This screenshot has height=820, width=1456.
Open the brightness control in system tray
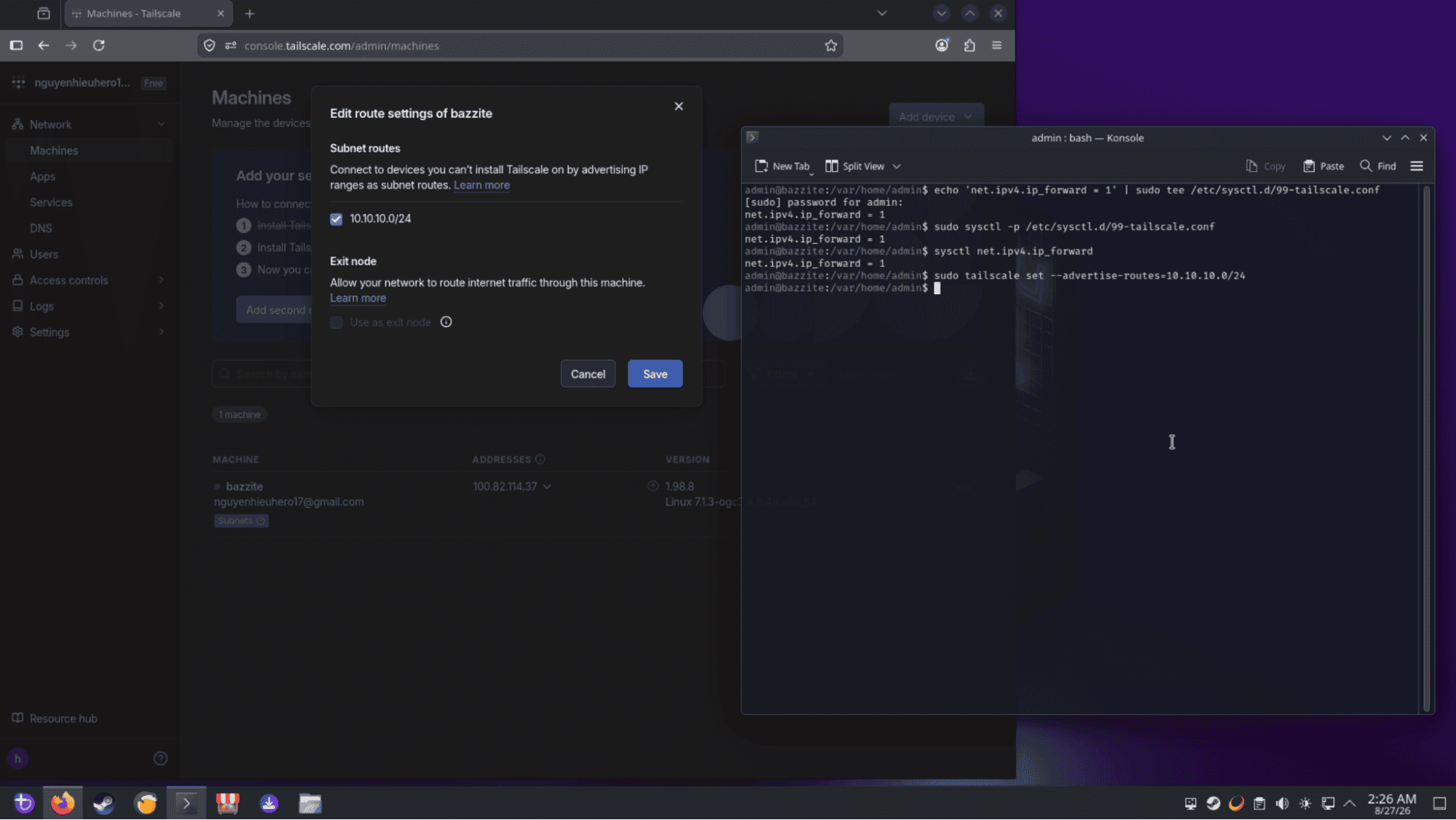[x=1305, y=803]
